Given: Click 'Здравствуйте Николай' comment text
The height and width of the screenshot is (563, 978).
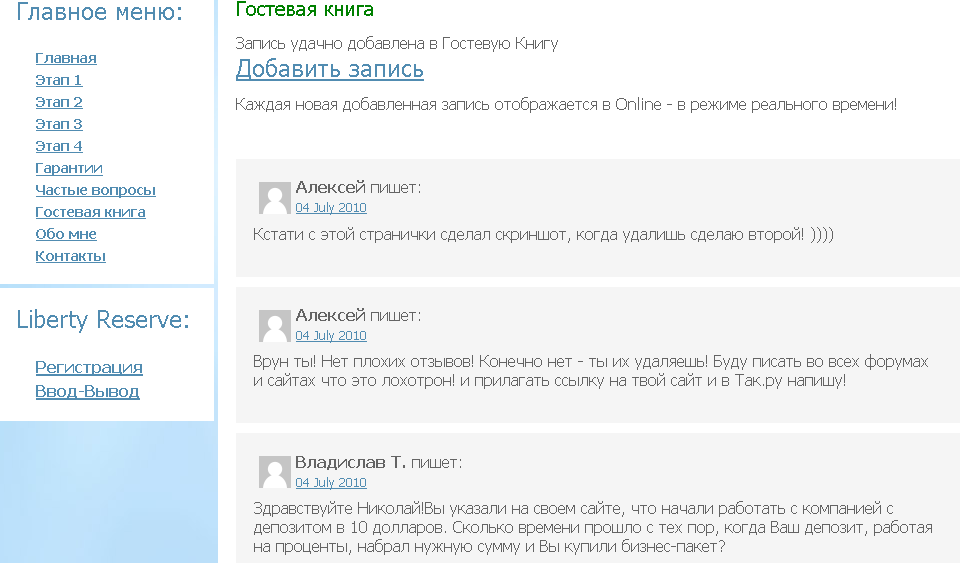Looking at the screenshot, I should [593, 527].
